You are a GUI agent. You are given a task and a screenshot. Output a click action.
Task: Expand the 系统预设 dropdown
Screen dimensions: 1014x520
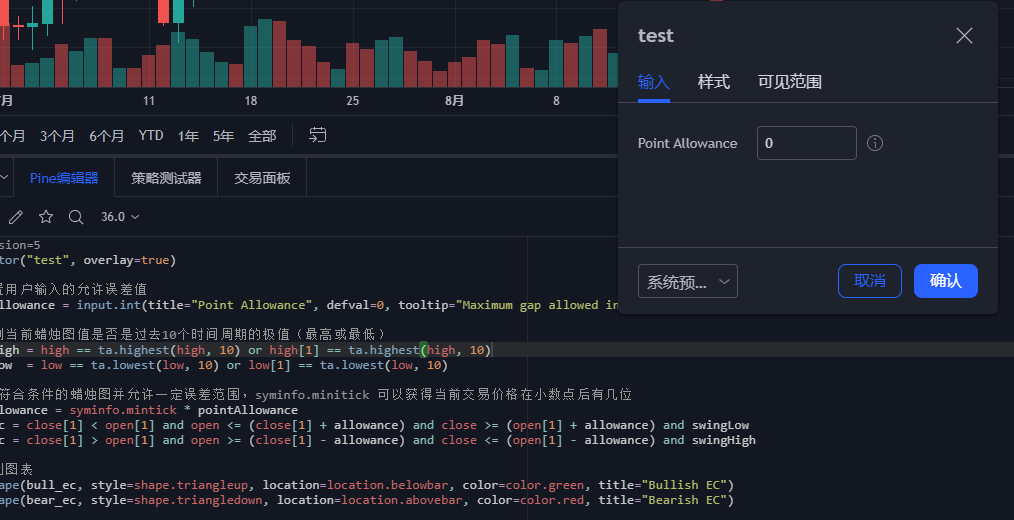pos(687,281)
